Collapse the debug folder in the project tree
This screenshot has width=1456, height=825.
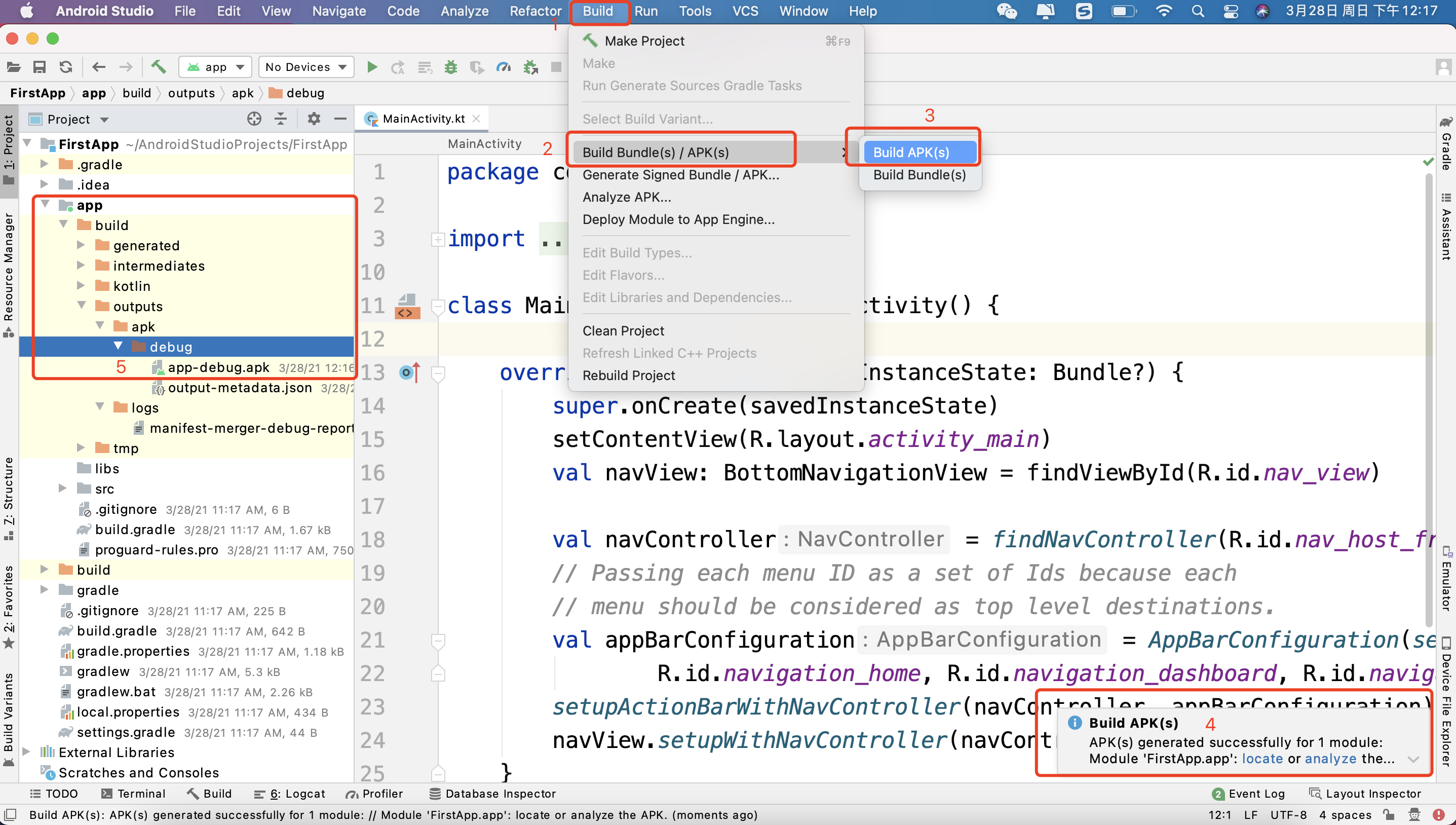[118, 346]
